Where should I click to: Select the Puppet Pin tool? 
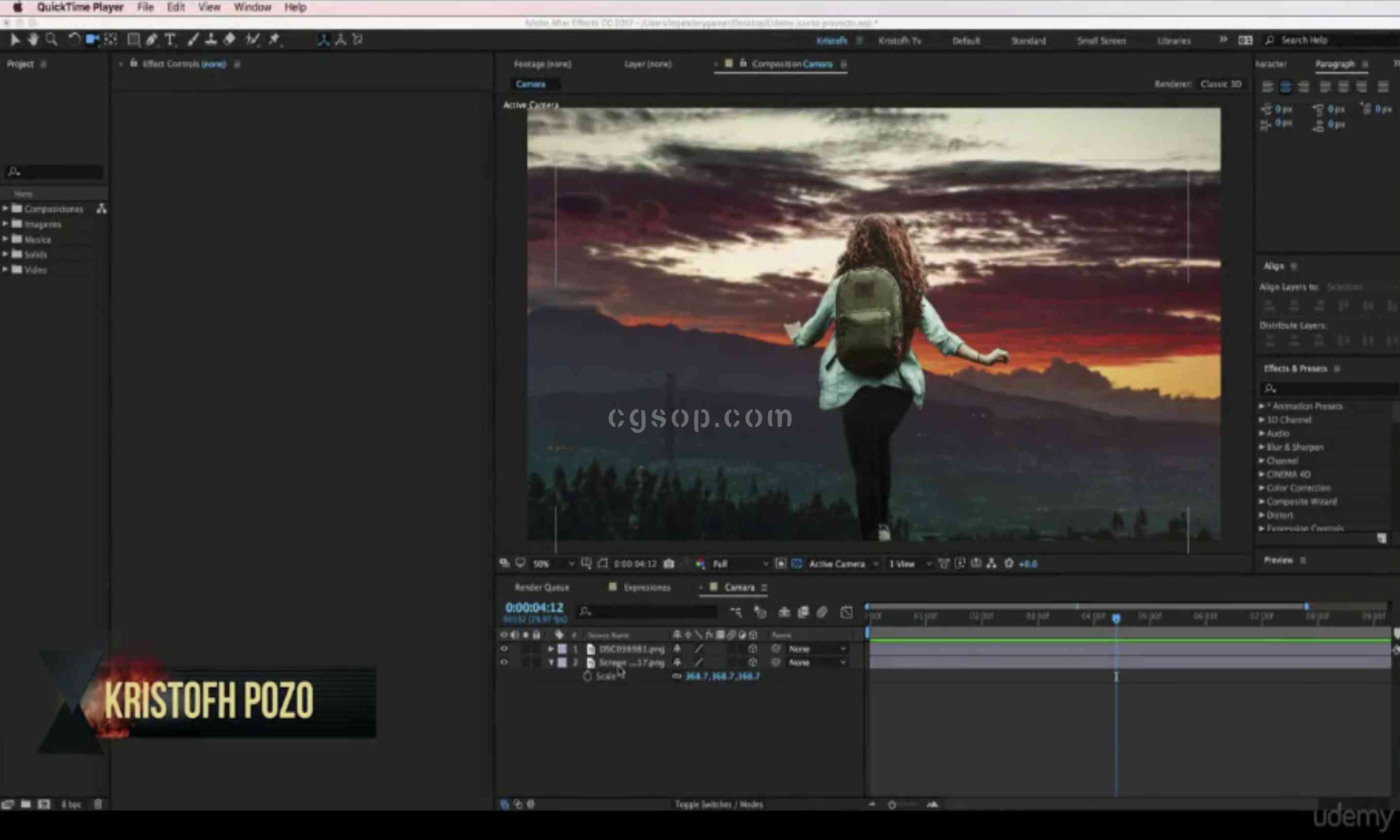pyautogui.click(x=275, y=40)
